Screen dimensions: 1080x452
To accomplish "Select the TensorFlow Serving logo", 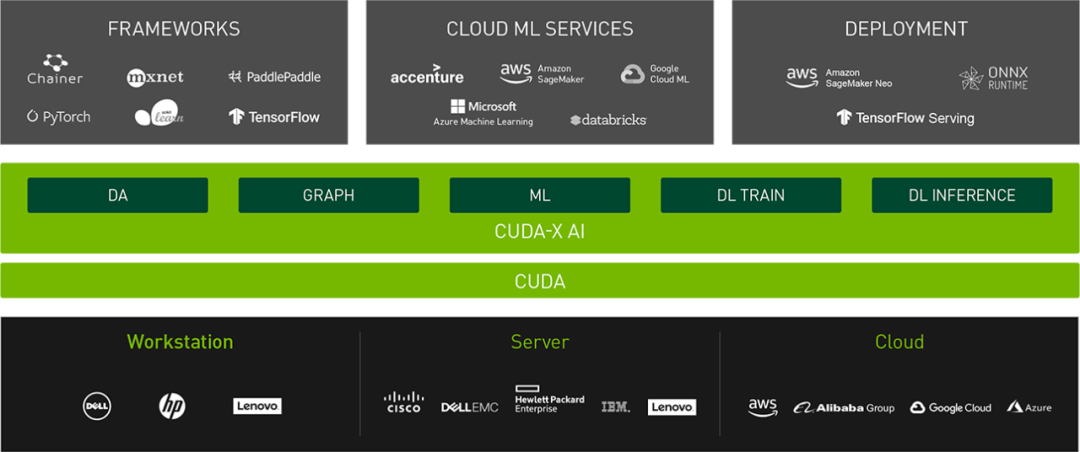I will (x=905, y=118).
